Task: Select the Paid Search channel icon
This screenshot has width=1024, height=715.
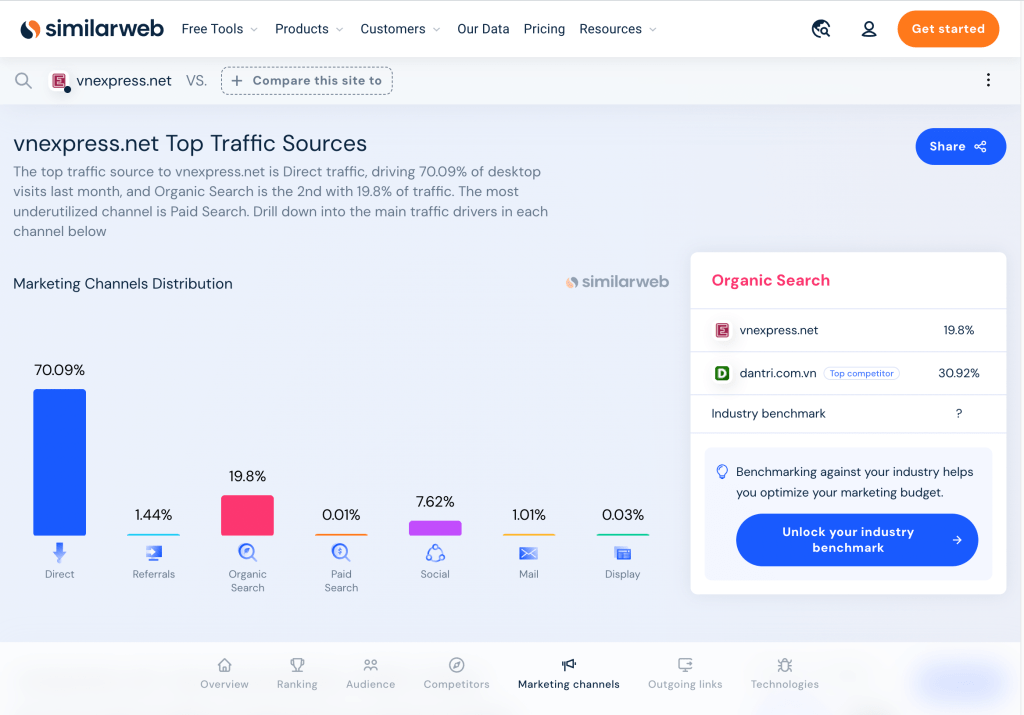Action: [341, 552]
